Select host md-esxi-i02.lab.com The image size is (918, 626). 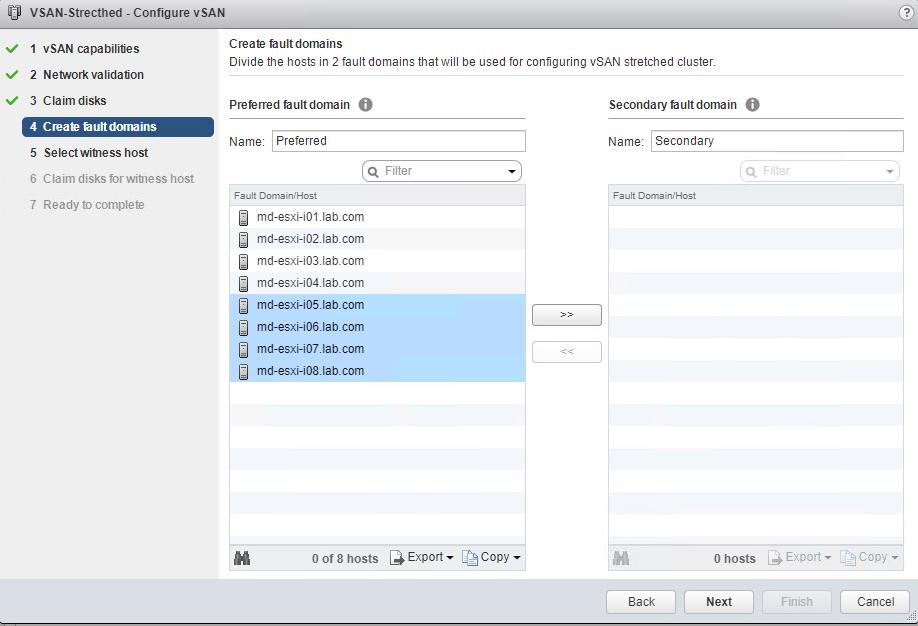377,240
